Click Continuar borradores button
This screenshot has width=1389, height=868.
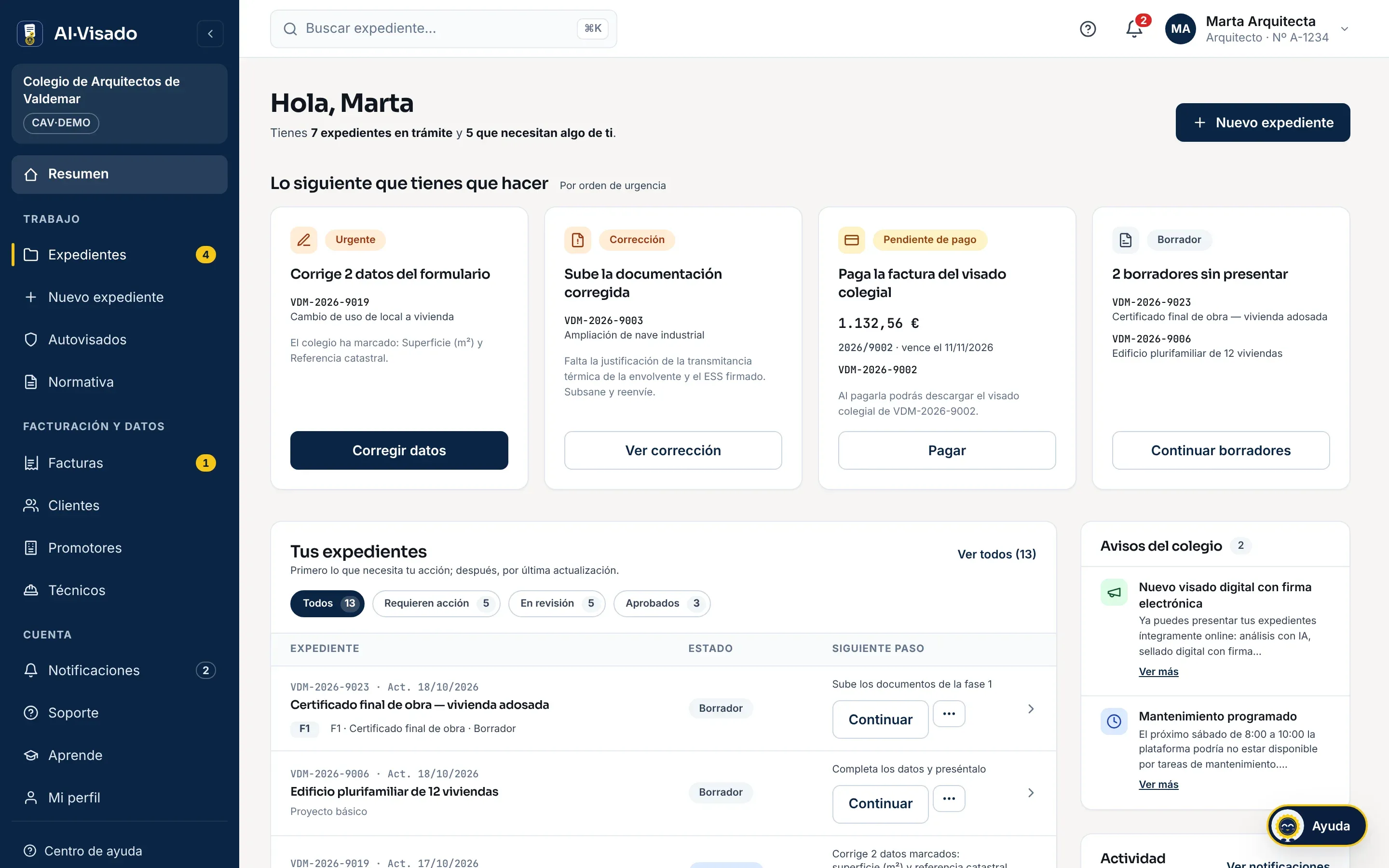1221,451
